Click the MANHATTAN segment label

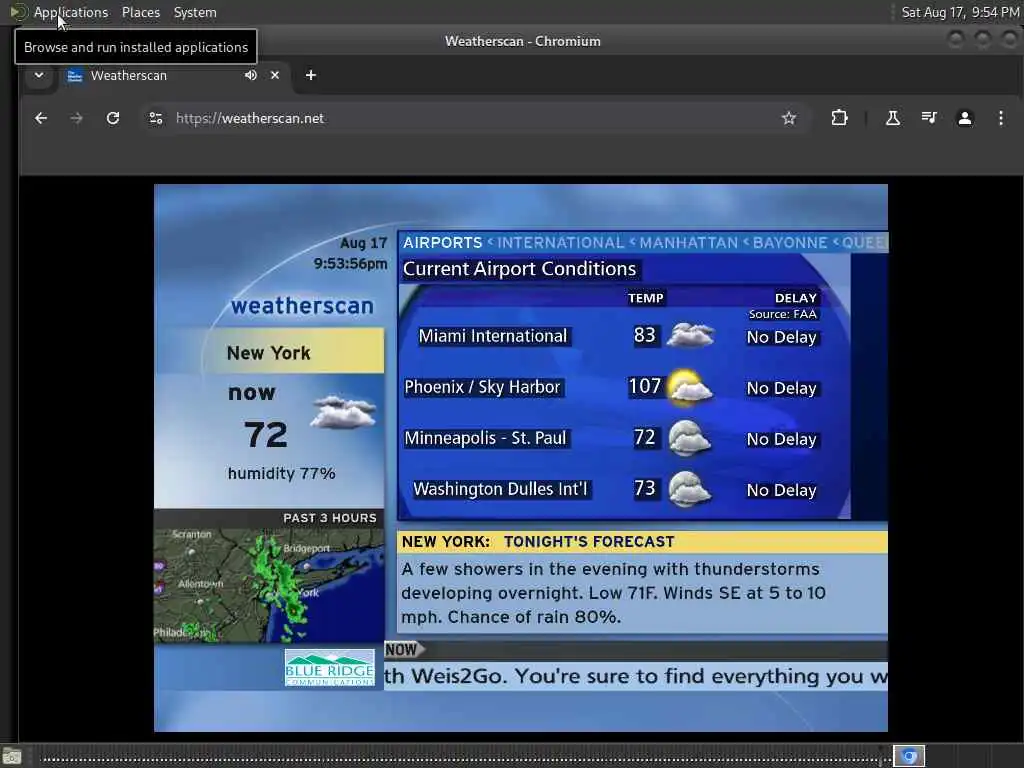(x=688, y=243)
